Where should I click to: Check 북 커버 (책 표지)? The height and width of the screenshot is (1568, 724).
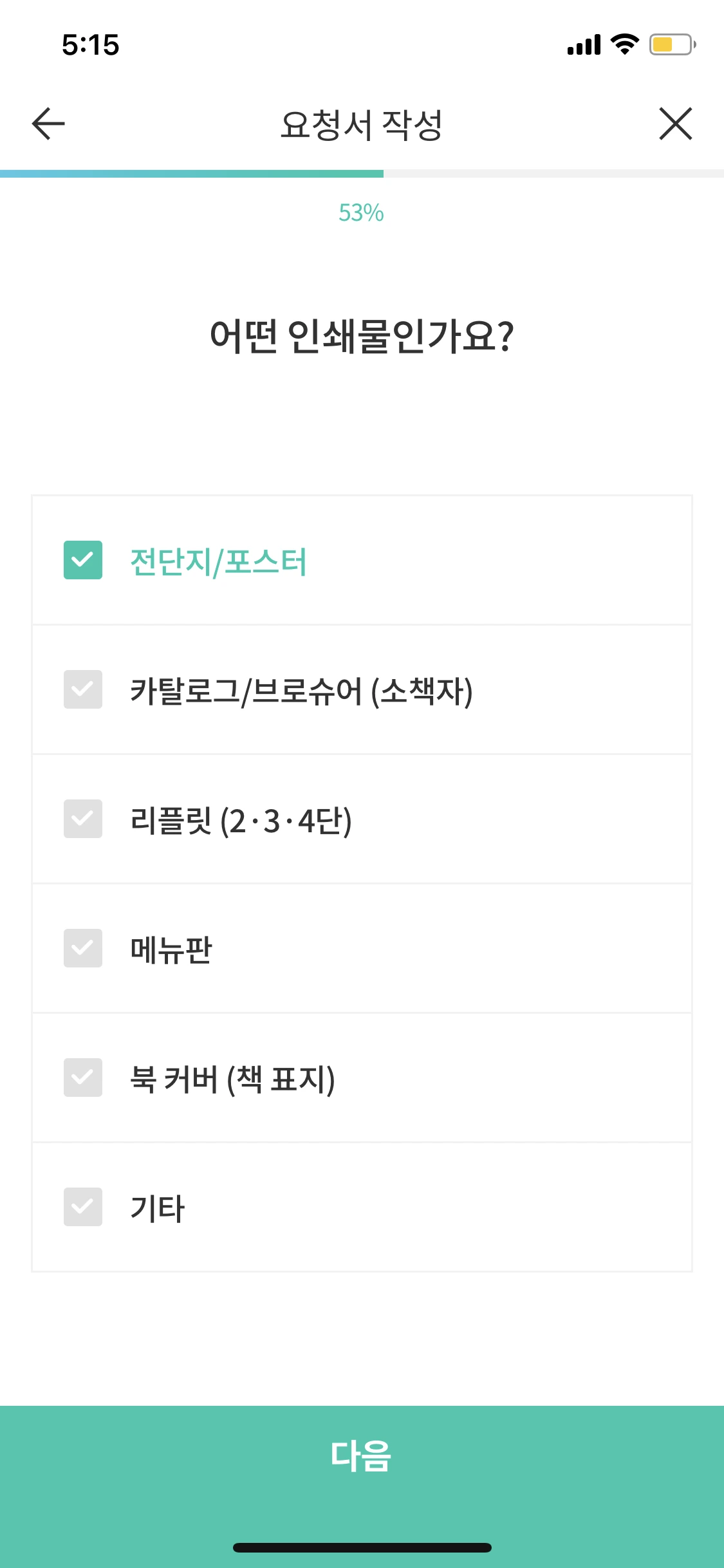82,1079
